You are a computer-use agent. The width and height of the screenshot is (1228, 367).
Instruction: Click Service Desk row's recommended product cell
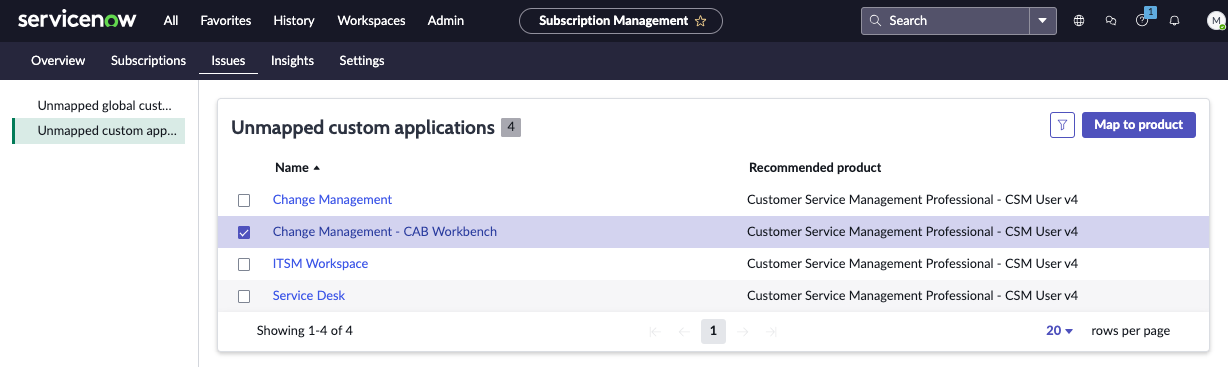[x=912, y=296]
